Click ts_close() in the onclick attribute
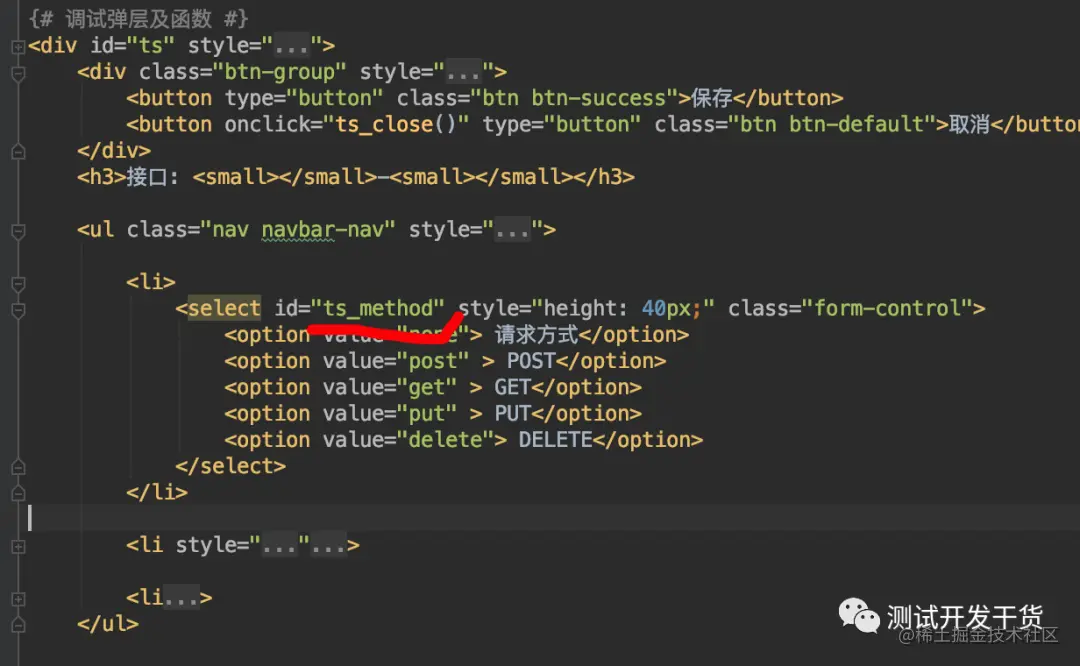This screenshot has height=666, width=1080. click(395, 125)
